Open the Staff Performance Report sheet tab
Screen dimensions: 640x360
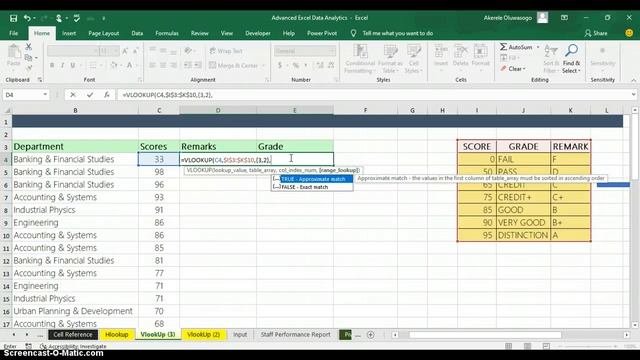(x=296, y=335)
